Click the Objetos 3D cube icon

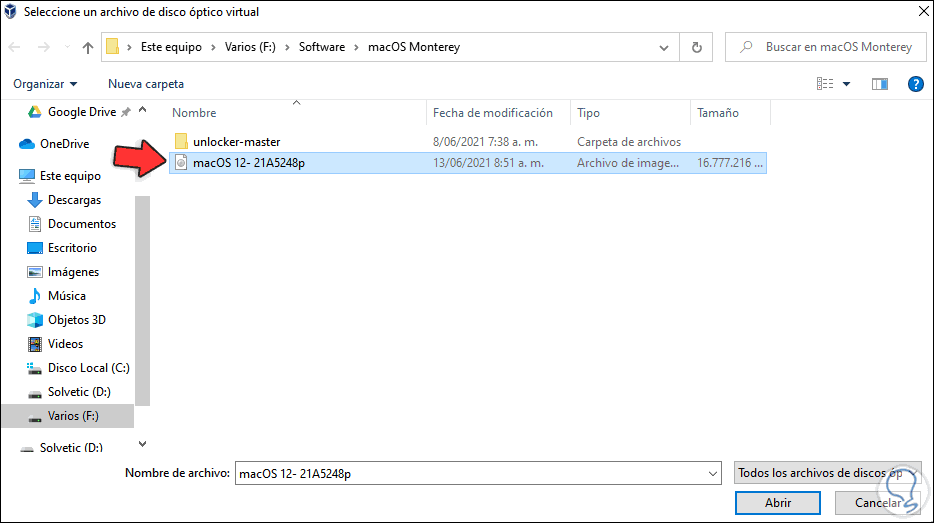35,320
